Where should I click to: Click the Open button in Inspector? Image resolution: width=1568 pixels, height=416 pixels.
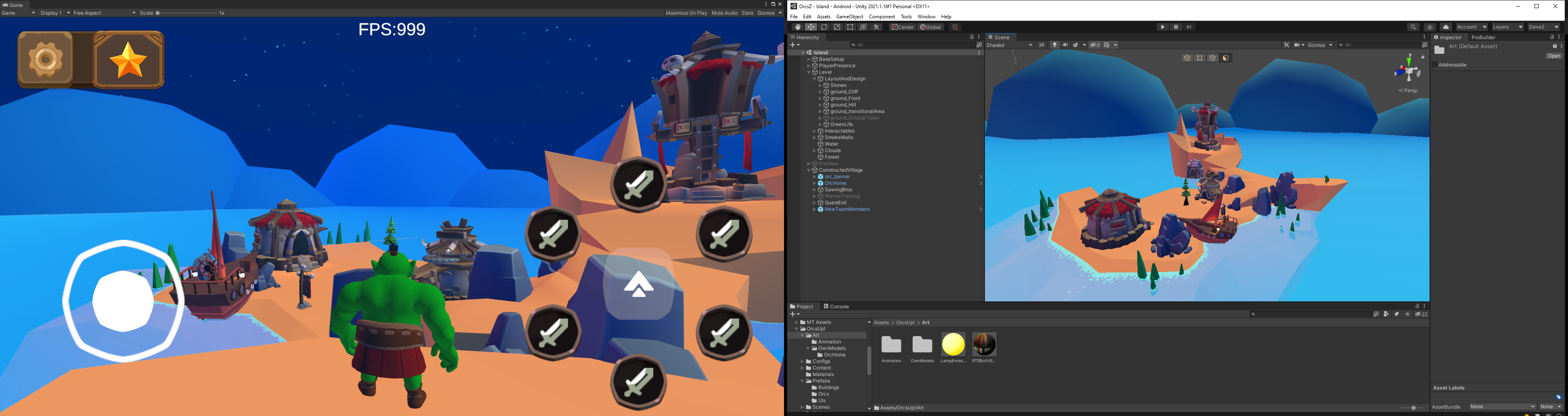point(1553,57)
